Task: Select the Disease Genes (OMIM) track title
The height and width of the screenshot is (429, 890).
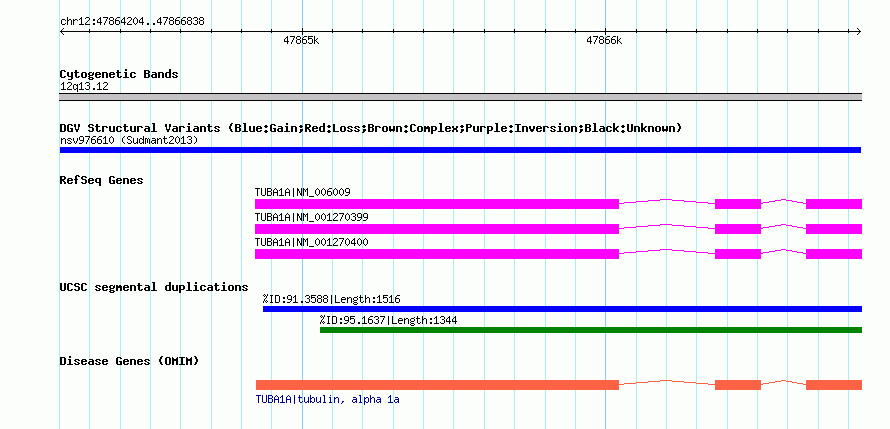Action: 129,361
